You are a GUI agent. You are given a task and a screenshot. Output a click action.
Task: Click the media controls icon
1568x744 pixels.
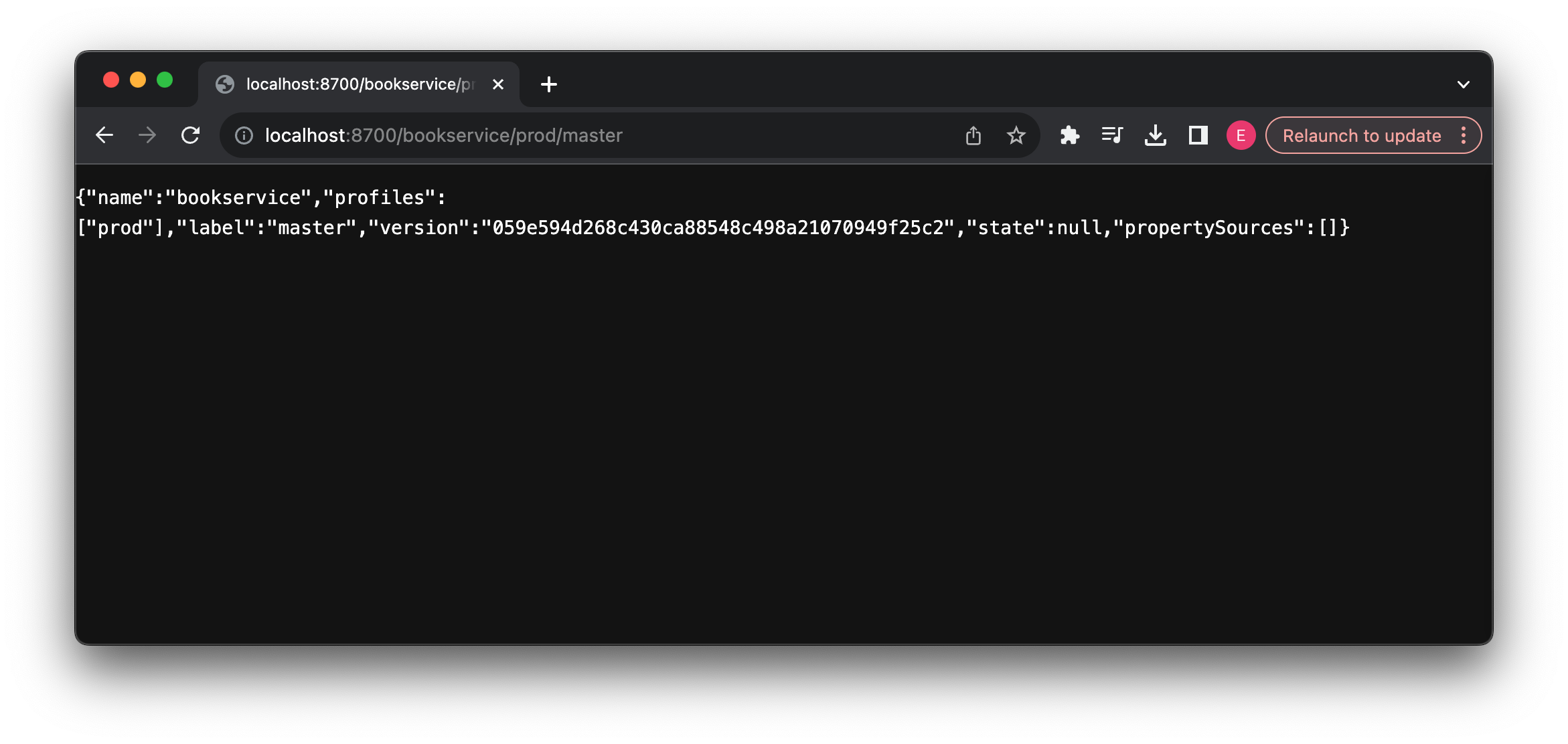point(1112,134)
